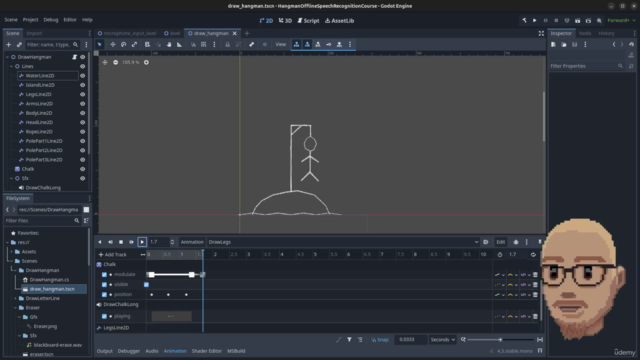The width and height of the screenshot is (640, 360).
Task: Activate the Ruler mode tool
Action: click(180, 44)
